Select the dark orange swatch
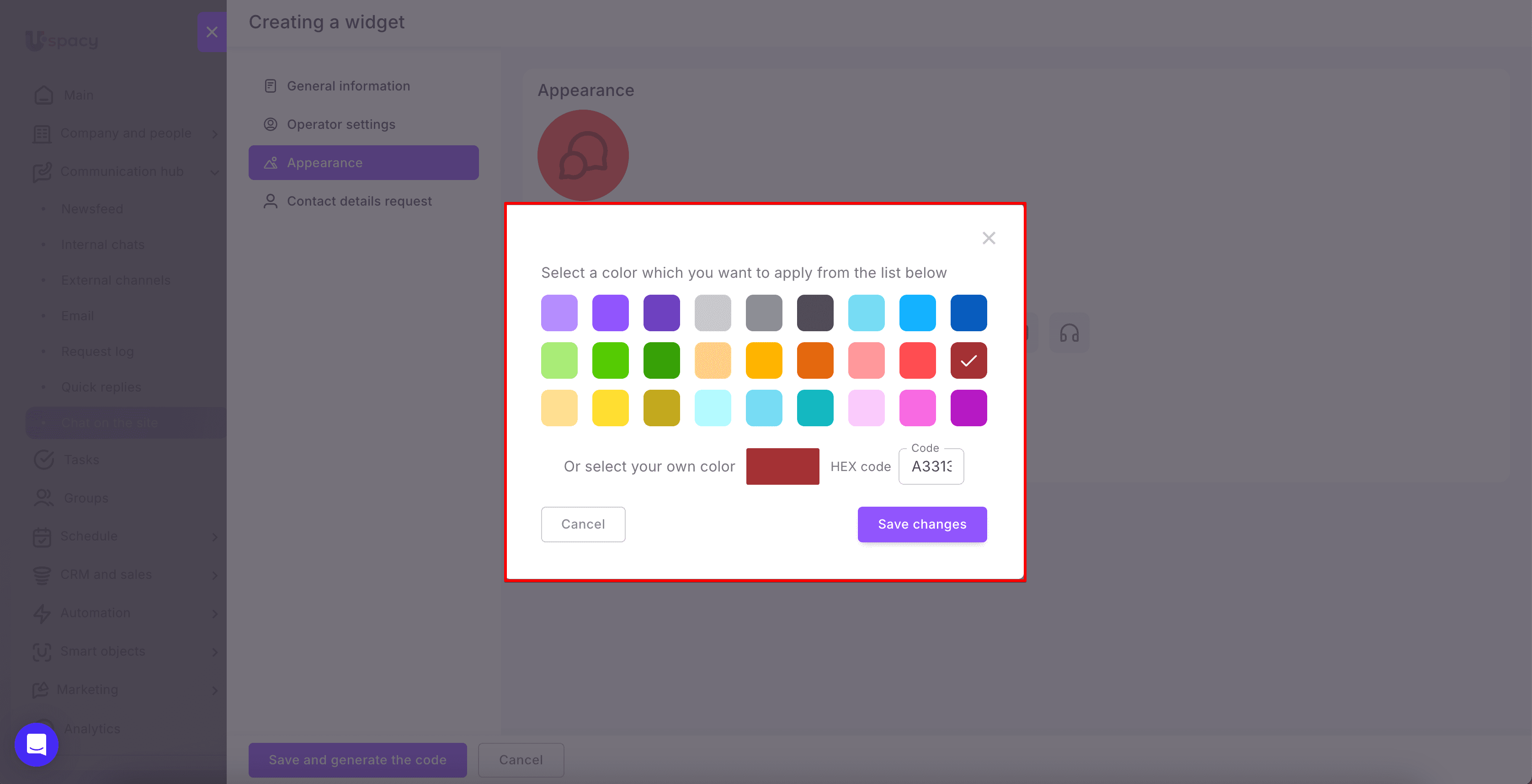Viewport: 1532px width, 784px height. 815,360
